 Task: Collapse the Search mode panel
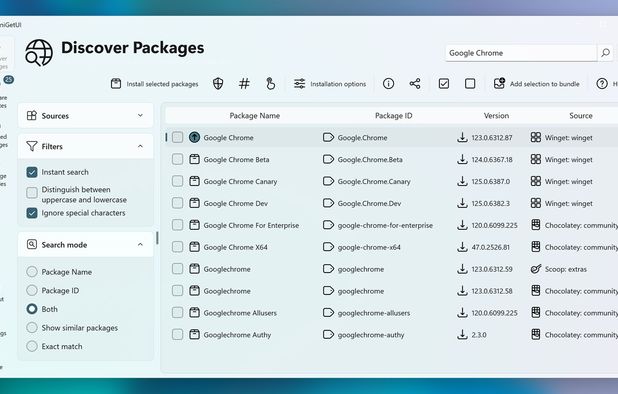86,245
